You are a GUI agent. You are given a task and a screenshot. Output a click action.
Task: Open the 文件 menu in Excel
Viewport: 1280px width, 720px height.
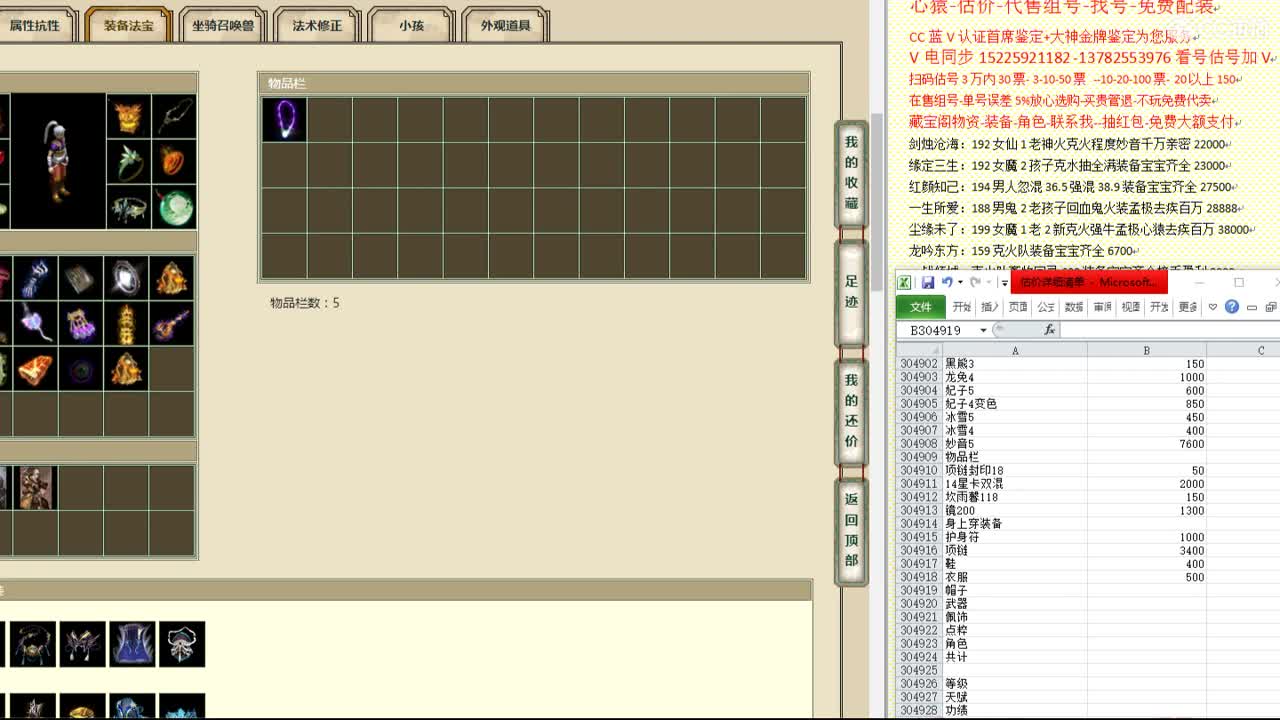(x=919, y=307)
